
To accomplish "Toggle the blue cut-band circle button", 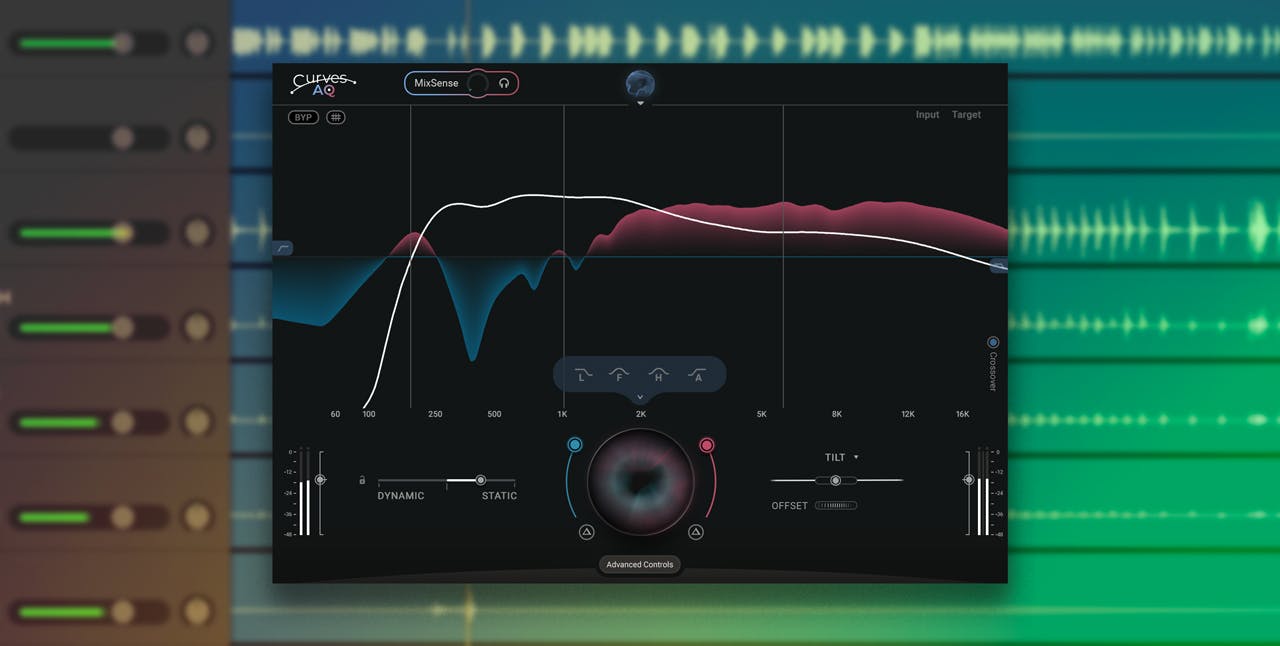I will (x=575, y=445).
